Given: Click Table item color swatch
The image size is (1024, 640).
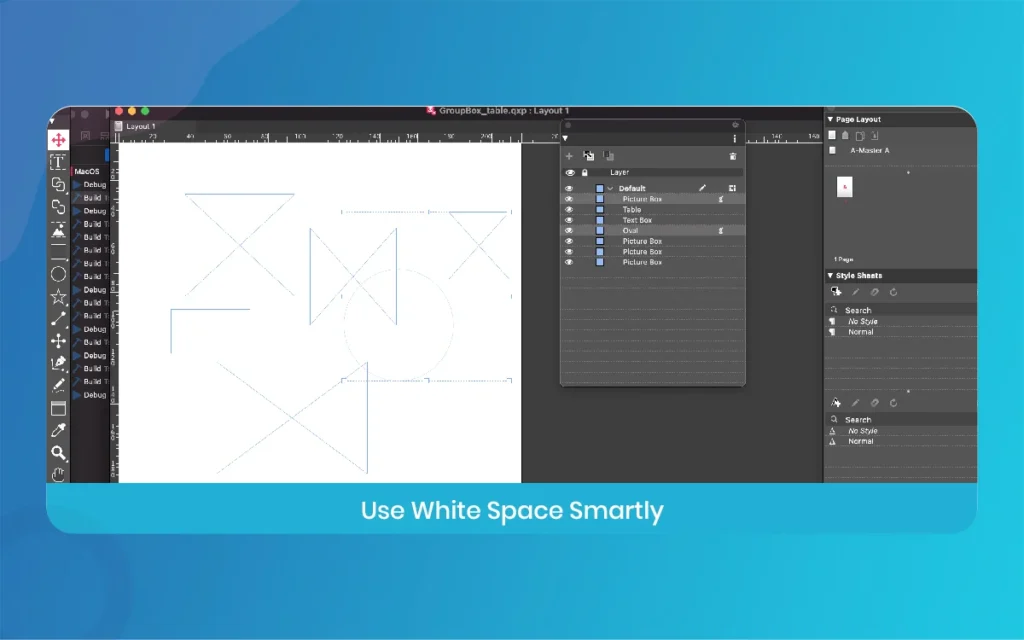Looking at the screenshot, I should (600, 210).
